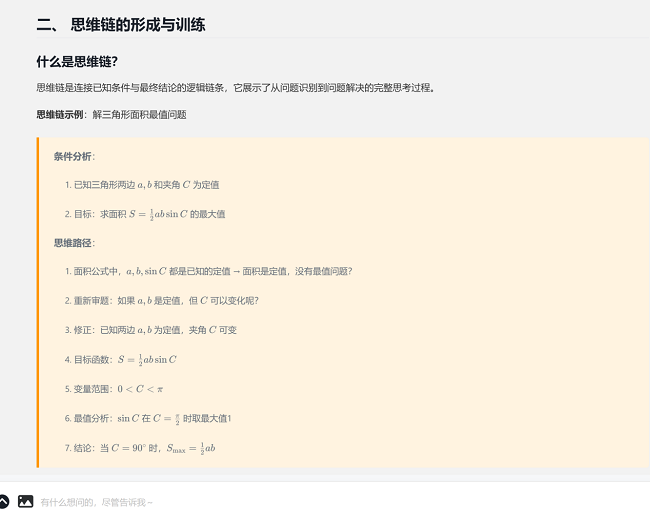This screenshot has height=521, width=650.
Task: Click subheading '什么是思维链?'
Action: click(x=77, y=62)
